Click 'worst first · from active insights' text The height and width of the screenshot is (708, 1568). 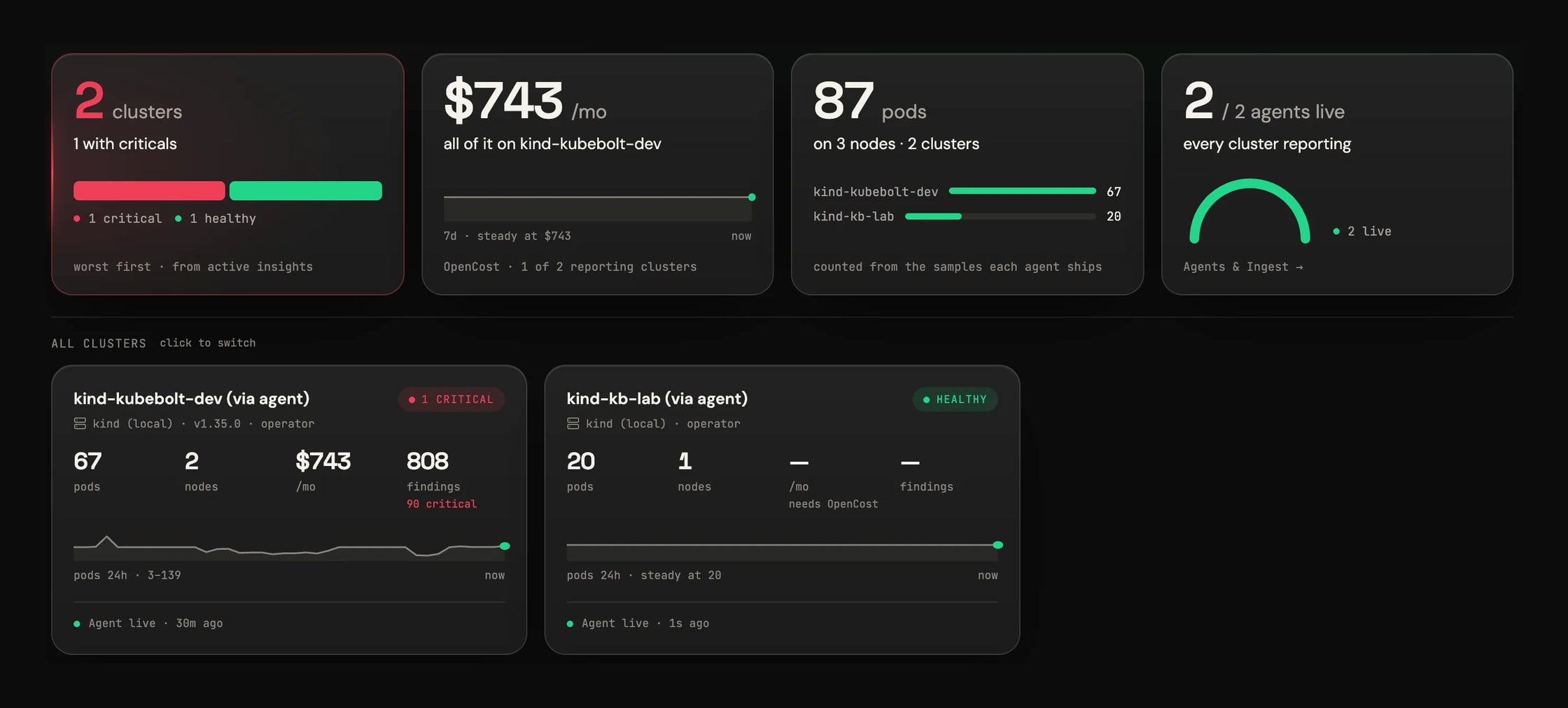(193, 267)
